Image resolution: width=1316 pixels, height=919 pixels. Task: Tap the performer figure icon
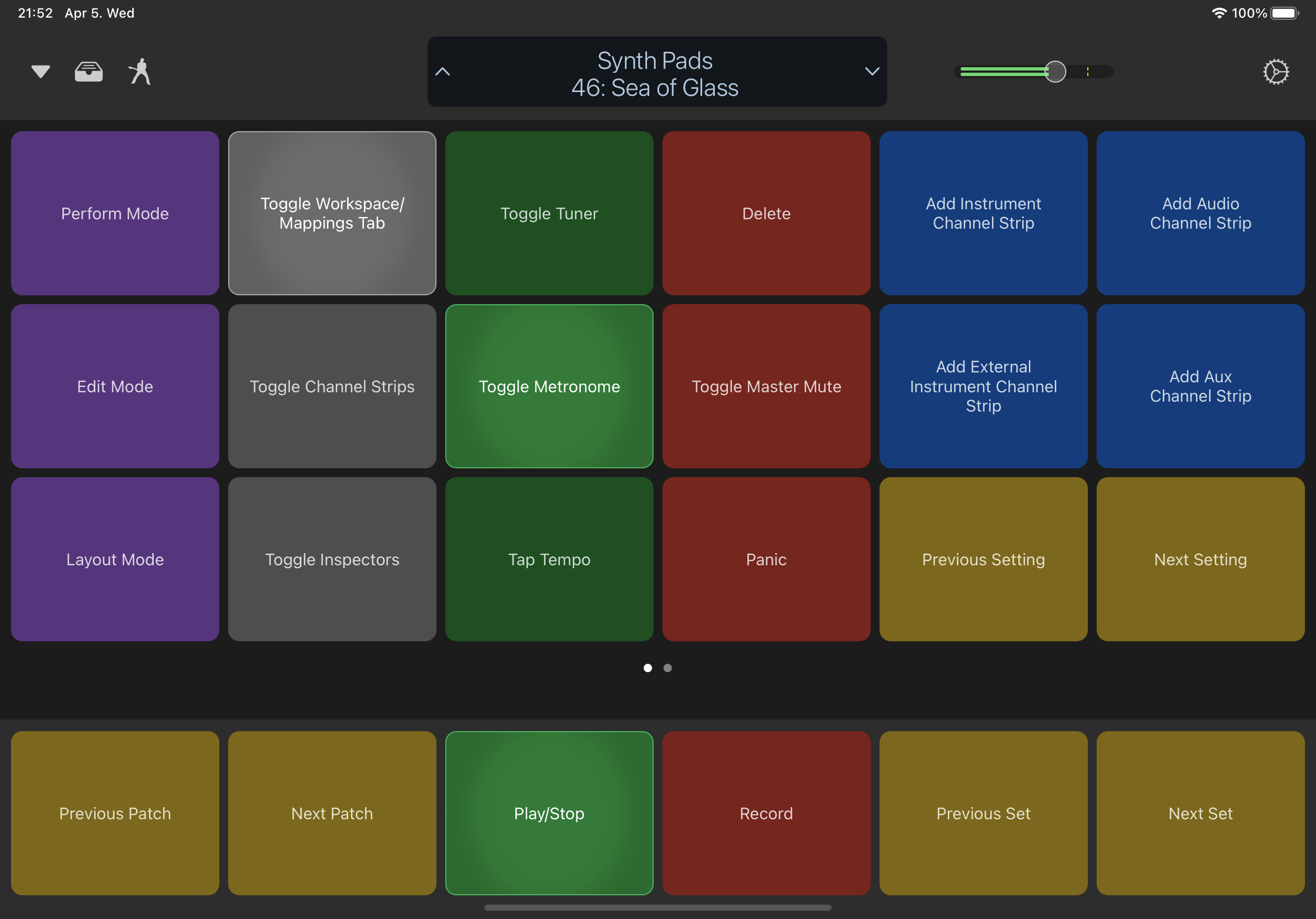(x=140, y=72)
